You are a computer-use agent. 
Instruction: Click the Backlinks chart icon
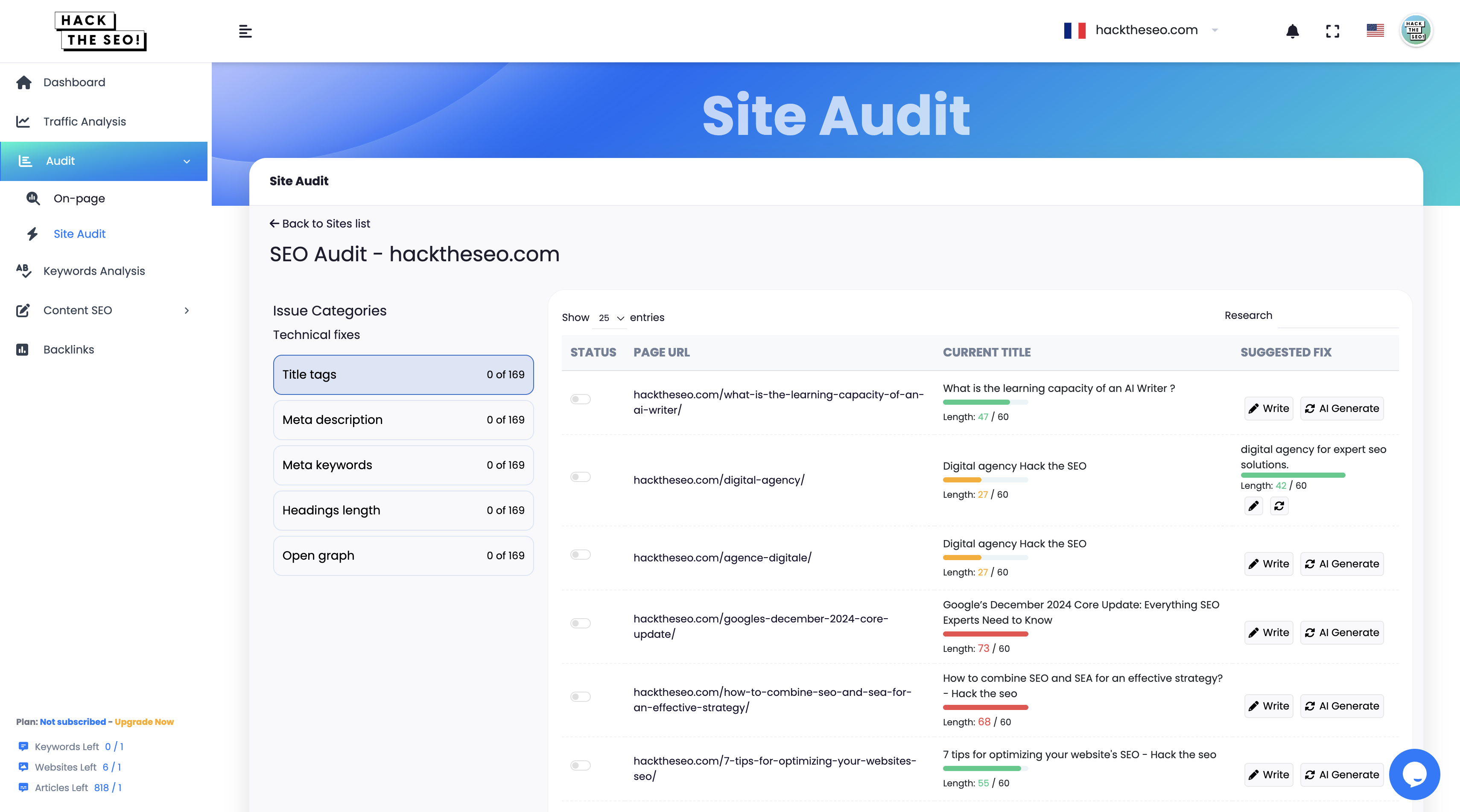[x=22, y=350]
